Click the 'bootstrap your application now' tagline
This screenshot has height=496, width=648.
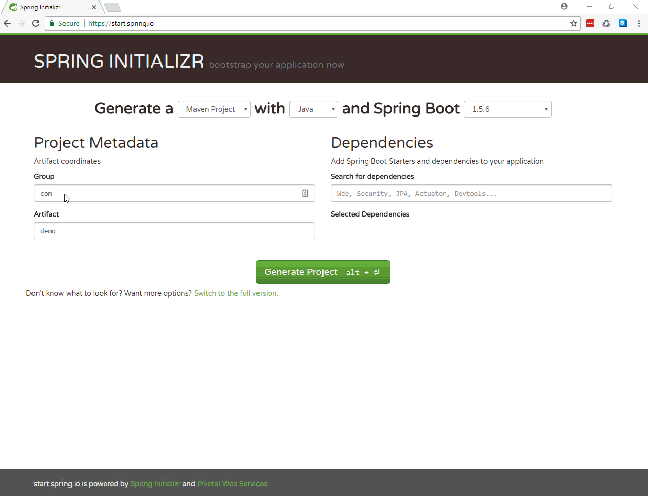276,65
